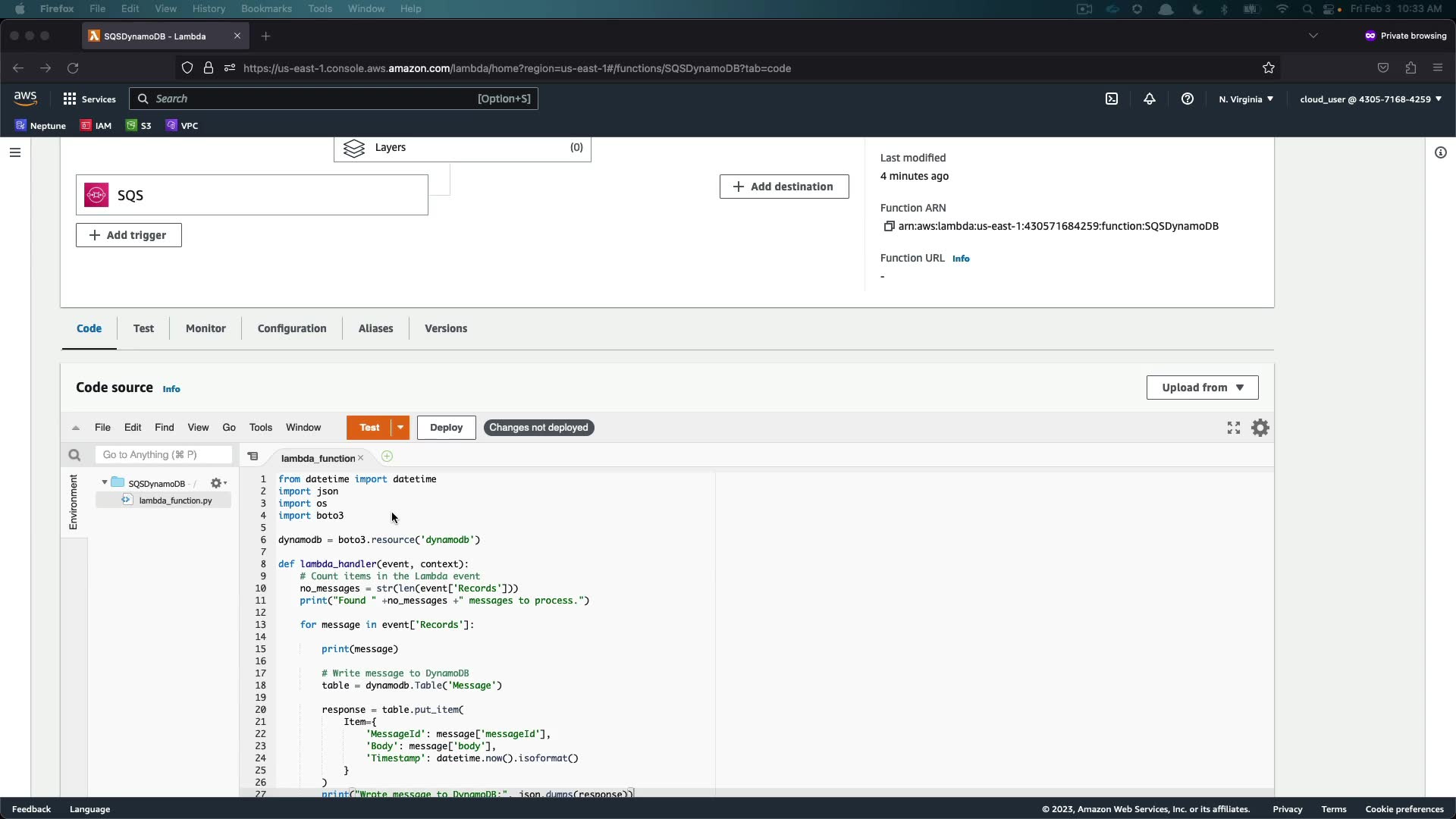This screenshot has height=819, width=1456.
Task: Click the Go to Anything input field
Action: [163, 455]
